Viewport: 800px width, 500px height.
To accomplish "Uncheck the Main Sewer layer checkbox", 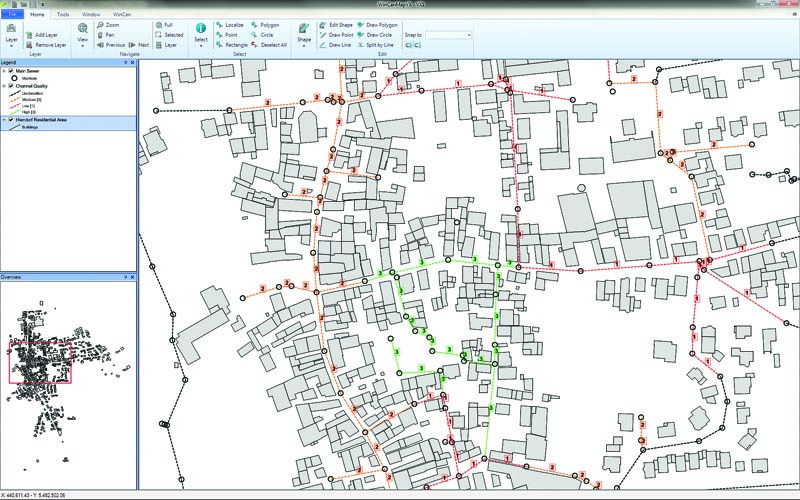I will (x=10, y=72).
